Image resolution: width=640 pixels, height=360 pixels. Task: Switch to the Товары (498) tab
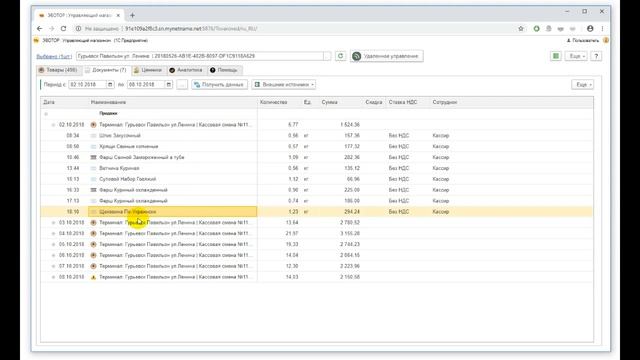tap(58, 70)
